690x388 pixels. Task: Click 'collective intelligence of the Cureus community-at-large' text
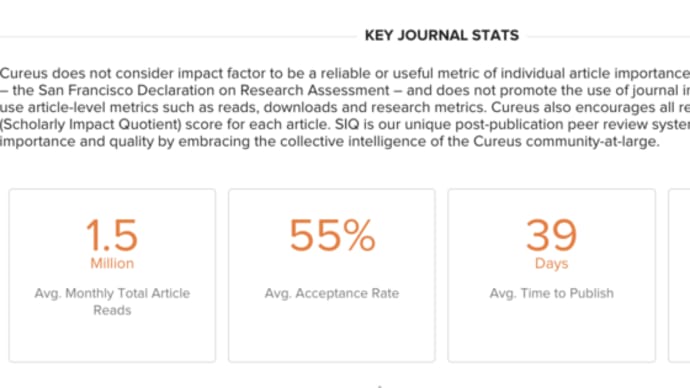470,142
